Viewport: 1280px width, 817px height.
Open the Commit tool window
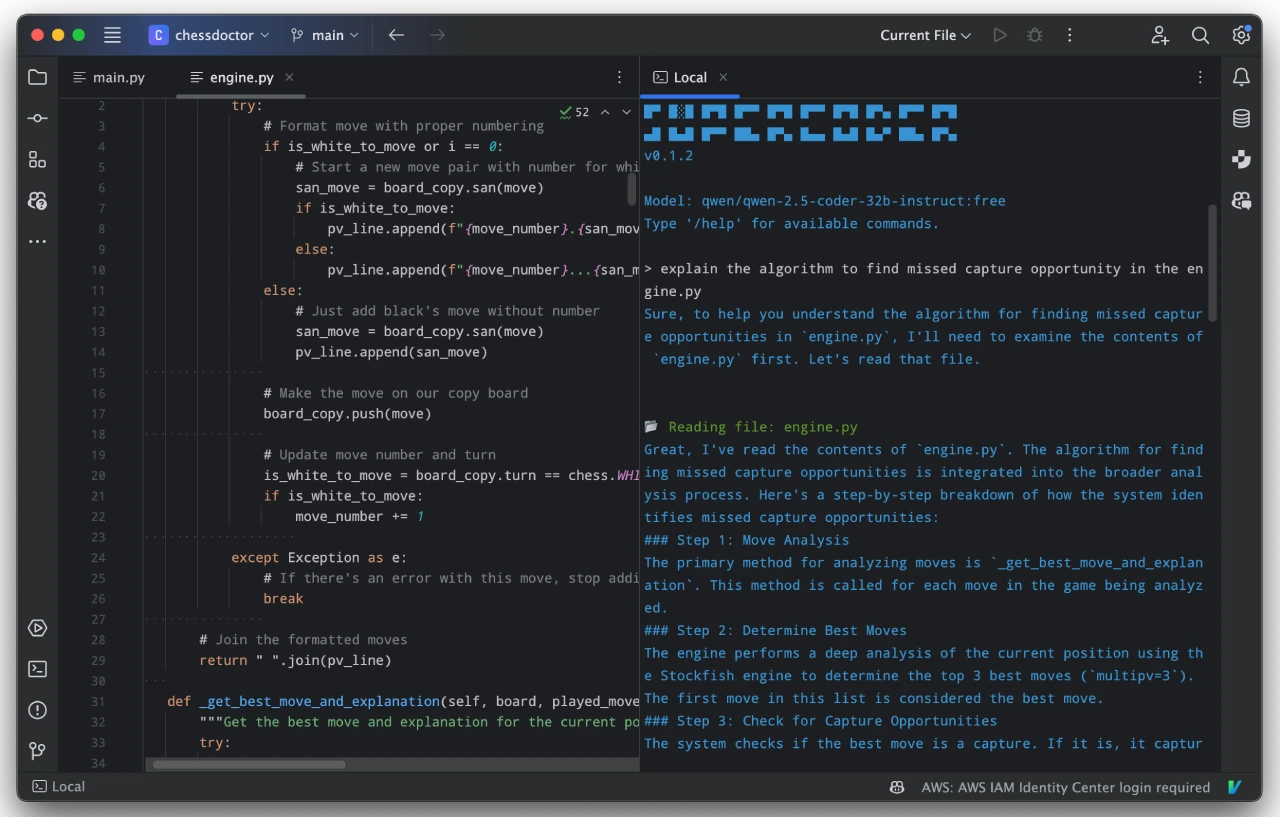pyautogui.click(x=37, y=118)
